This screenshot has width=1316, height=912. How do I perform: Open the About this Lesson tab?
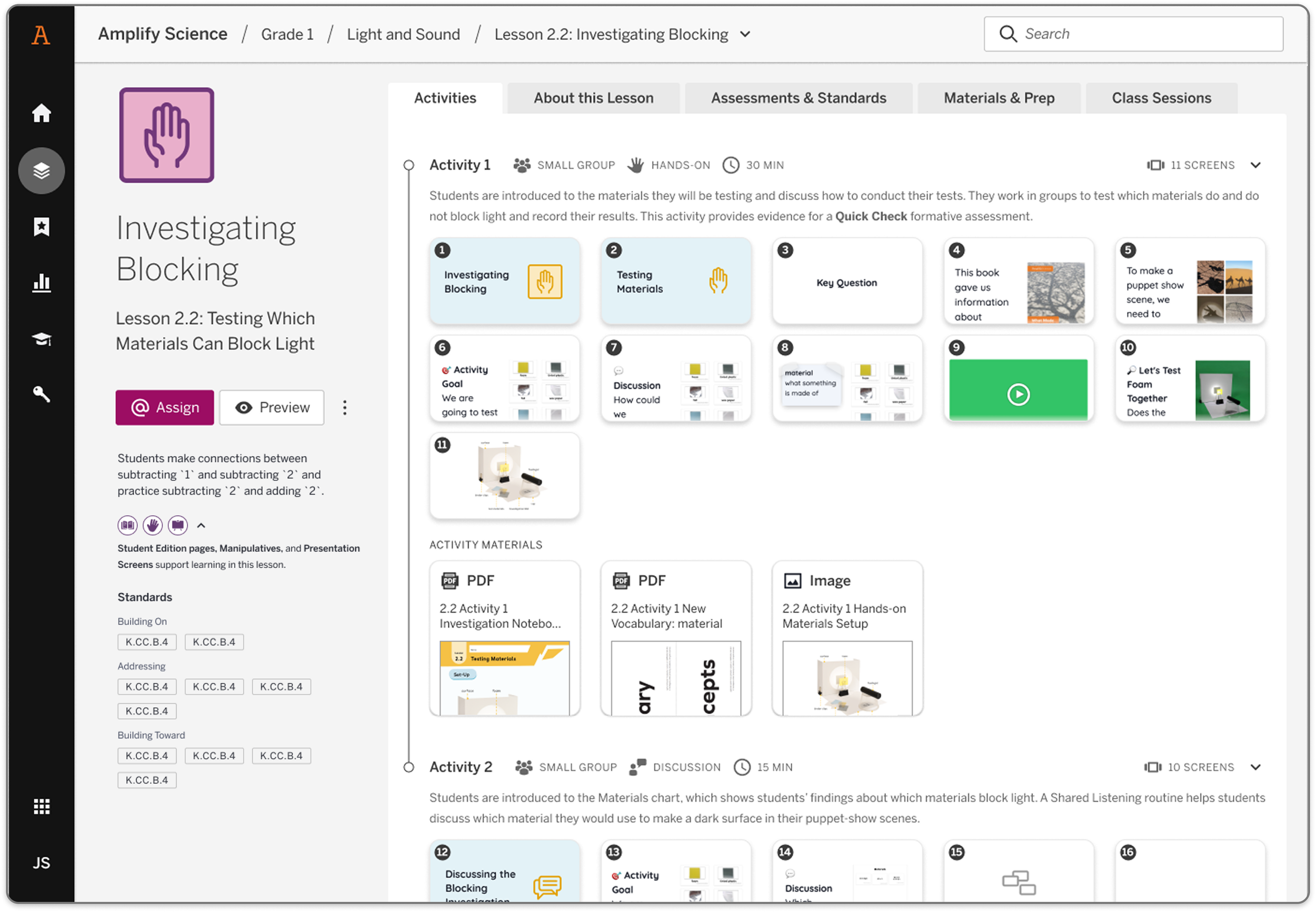tap(594, 98)
